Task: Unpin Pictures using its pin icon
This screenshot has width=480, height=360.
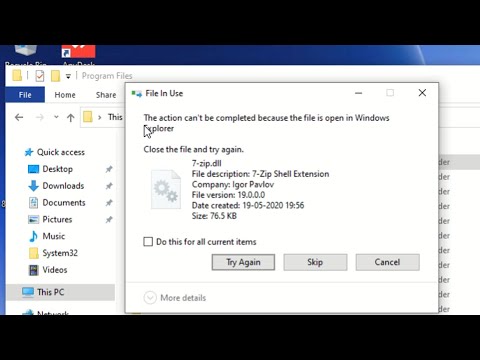Action: pos(109,220)
